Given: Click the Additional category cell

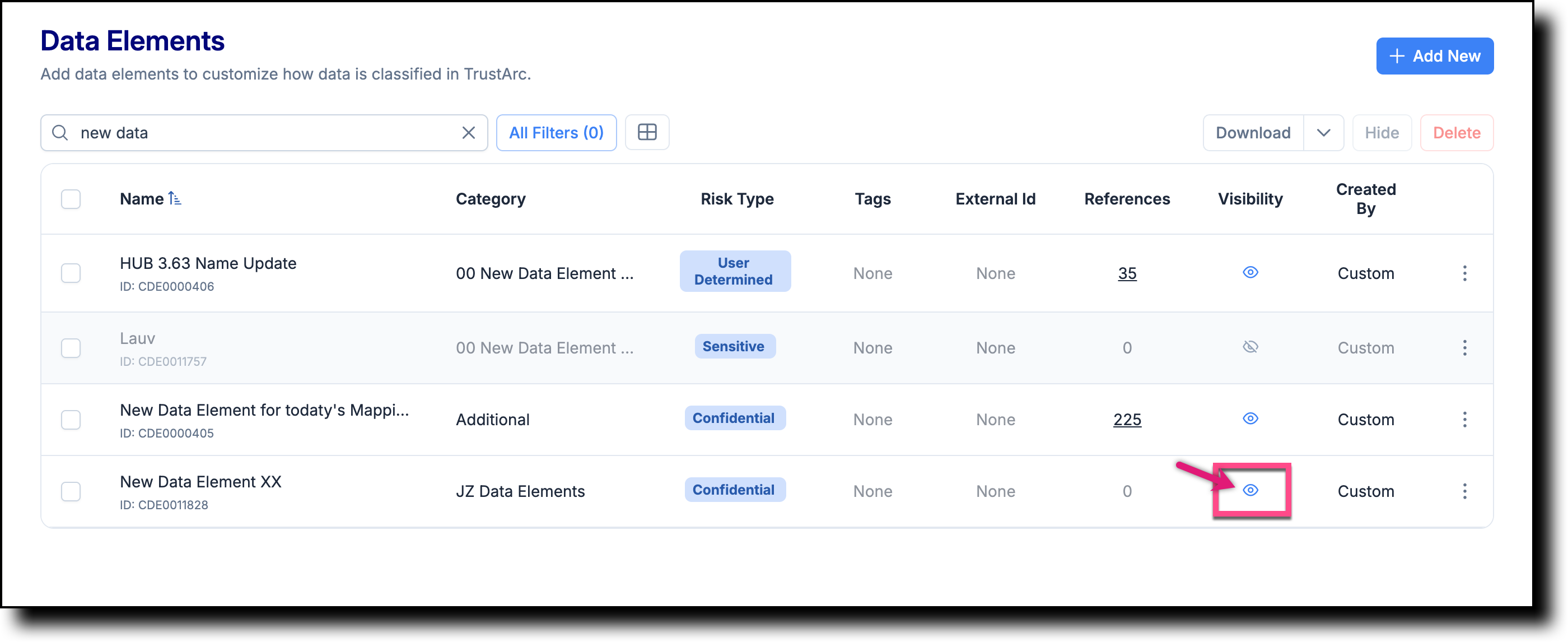Looking at the screenshot, I should tap(492, 420).
